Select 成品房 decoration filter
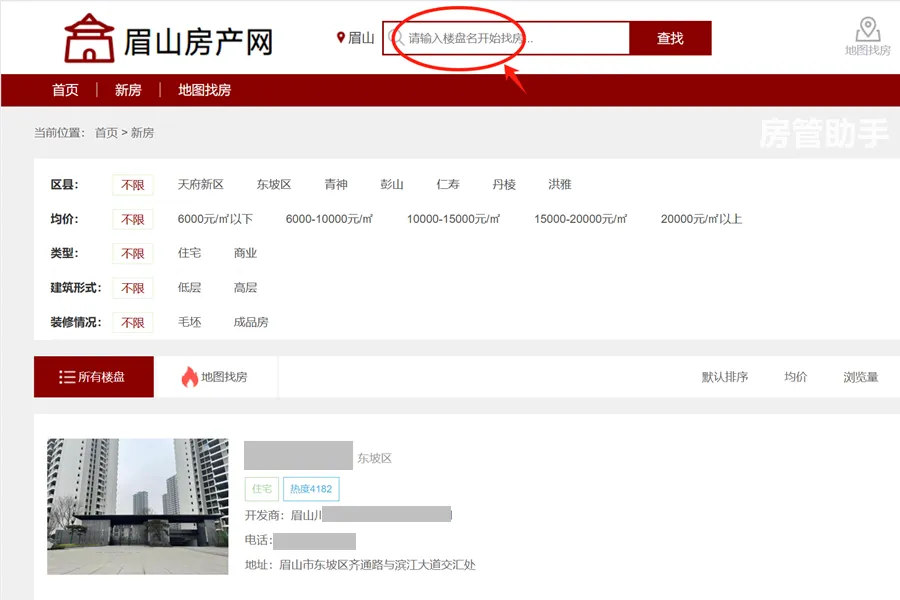 click(x=250, y=322)
